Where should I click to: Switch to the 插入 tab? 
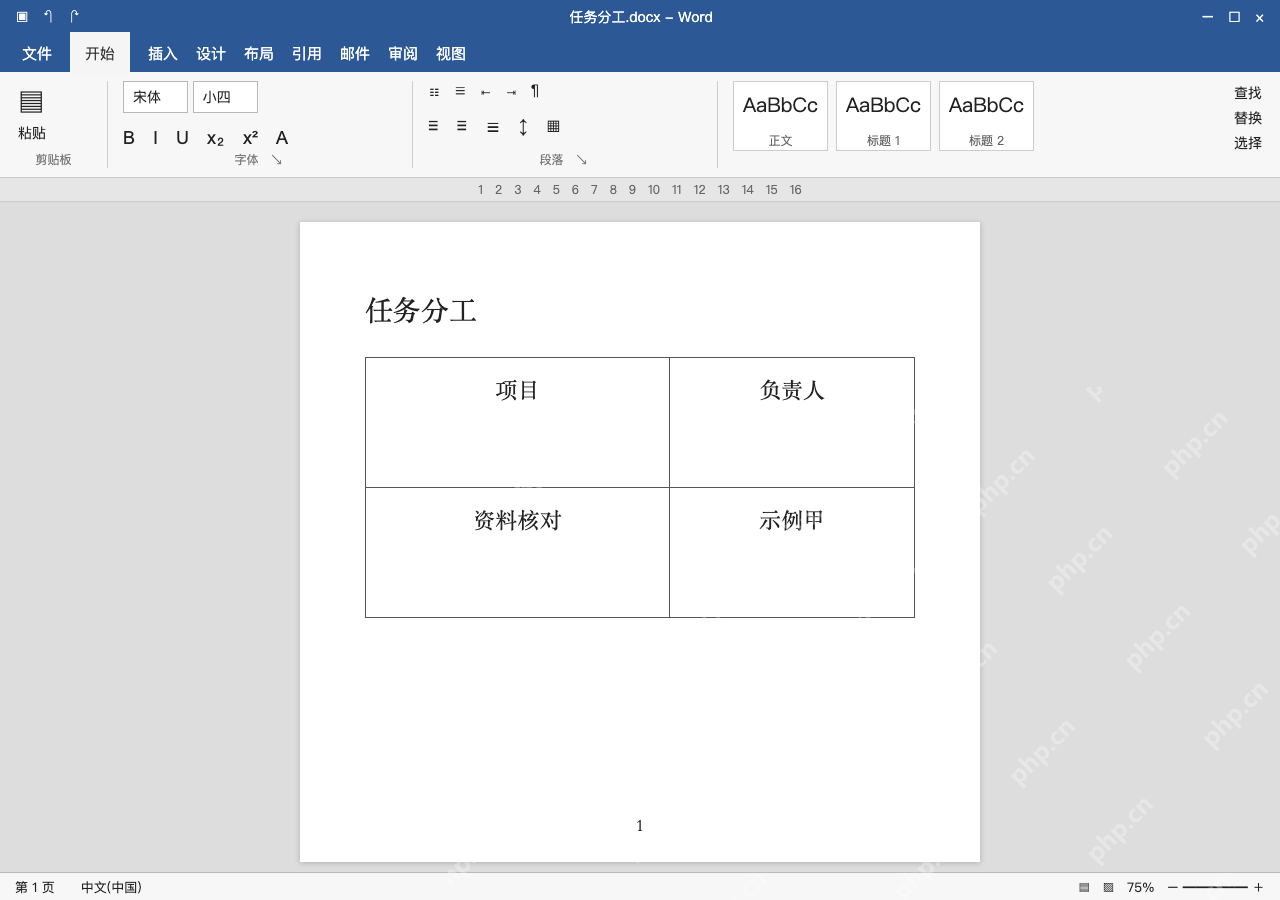[163, 54]
